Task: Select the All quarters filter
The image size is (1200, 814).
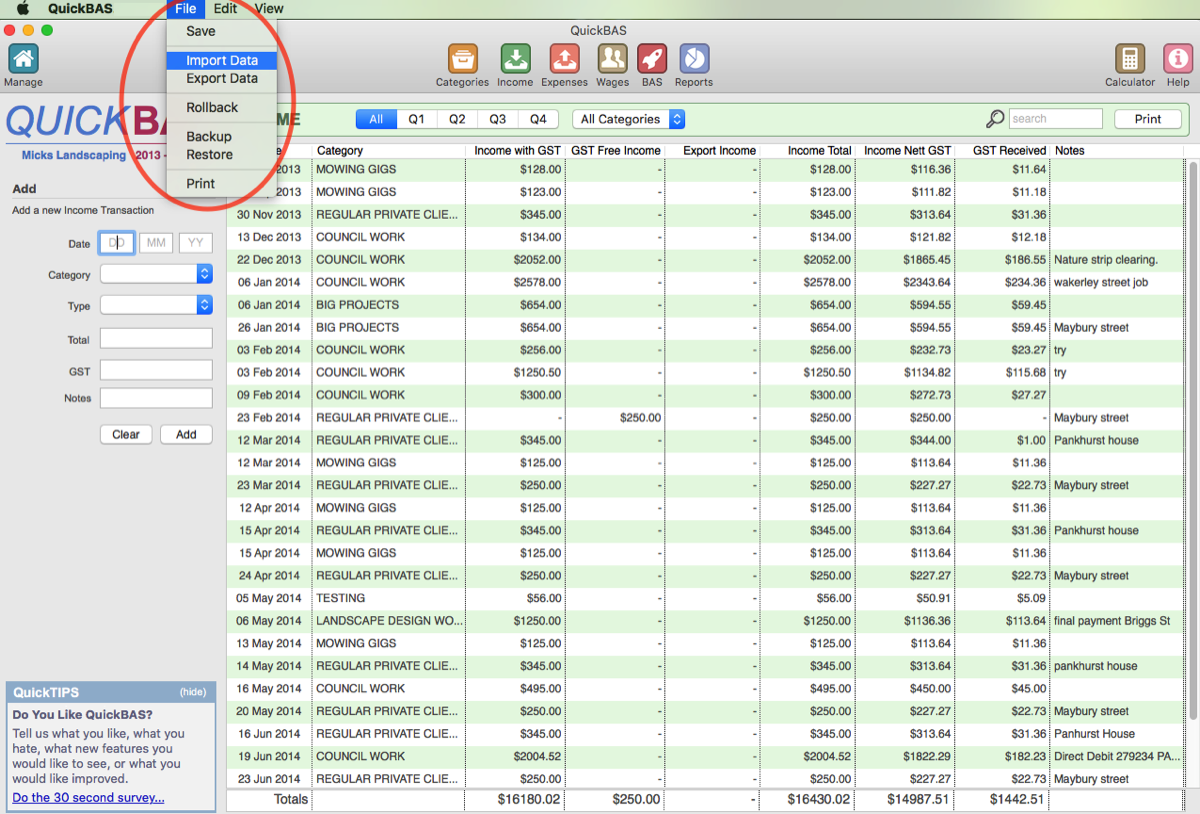Action: tap(376, 119)
